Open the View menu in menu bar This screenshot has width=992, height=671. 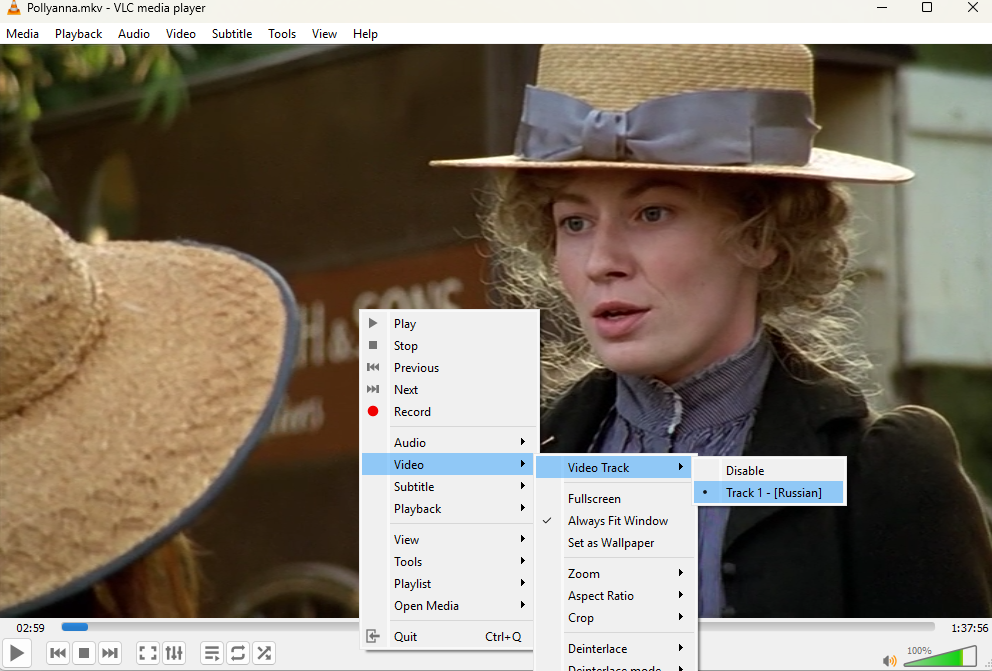pyautogui.click(x=324, y=34)
